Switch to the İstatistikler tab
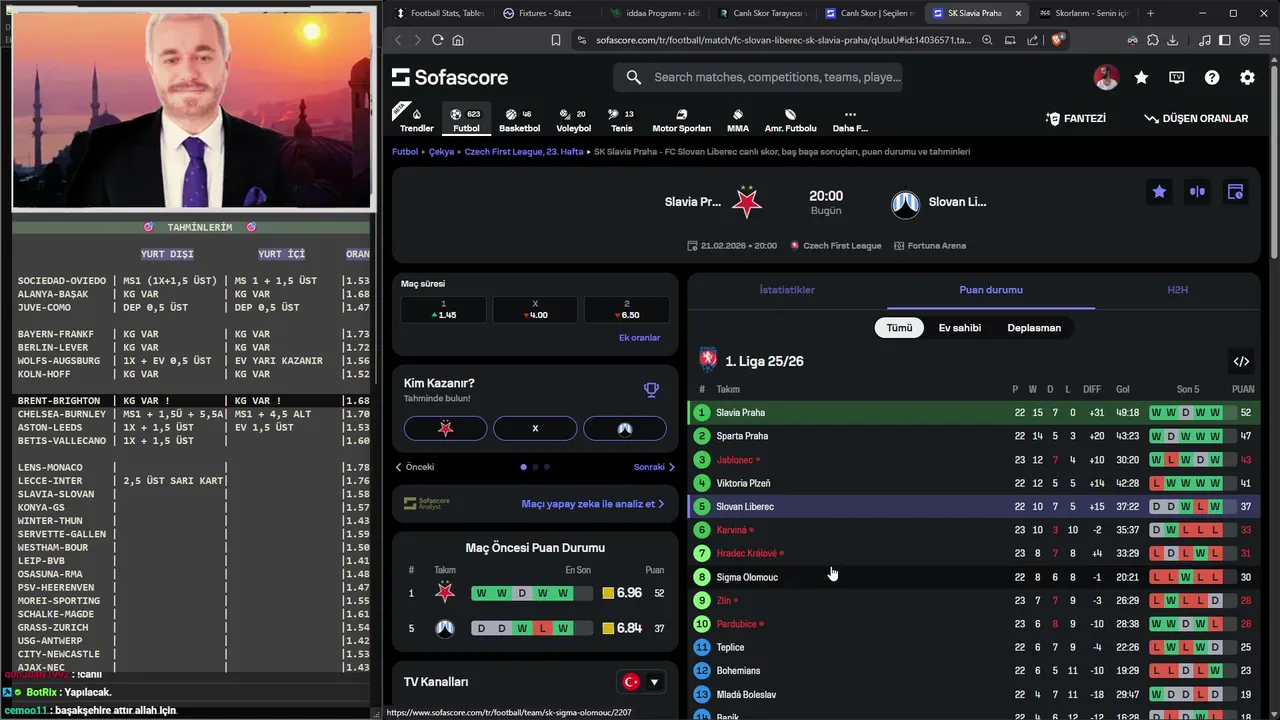This screenshot has height=720, width=1280. (787, 290)
